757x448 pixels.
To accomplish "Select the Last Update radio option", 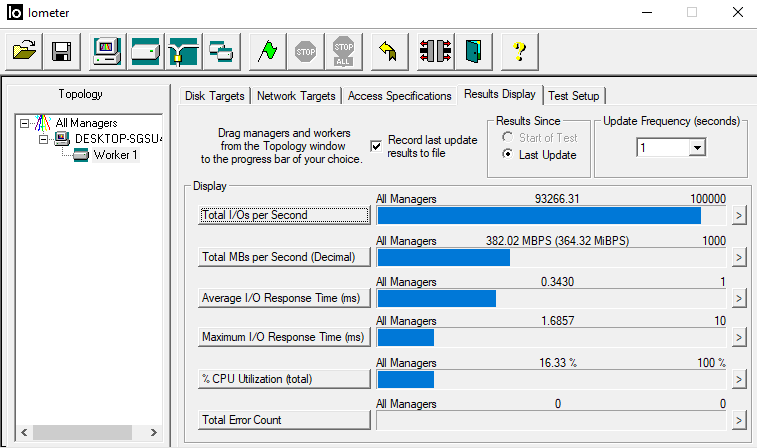I will (x=509, y=155).
